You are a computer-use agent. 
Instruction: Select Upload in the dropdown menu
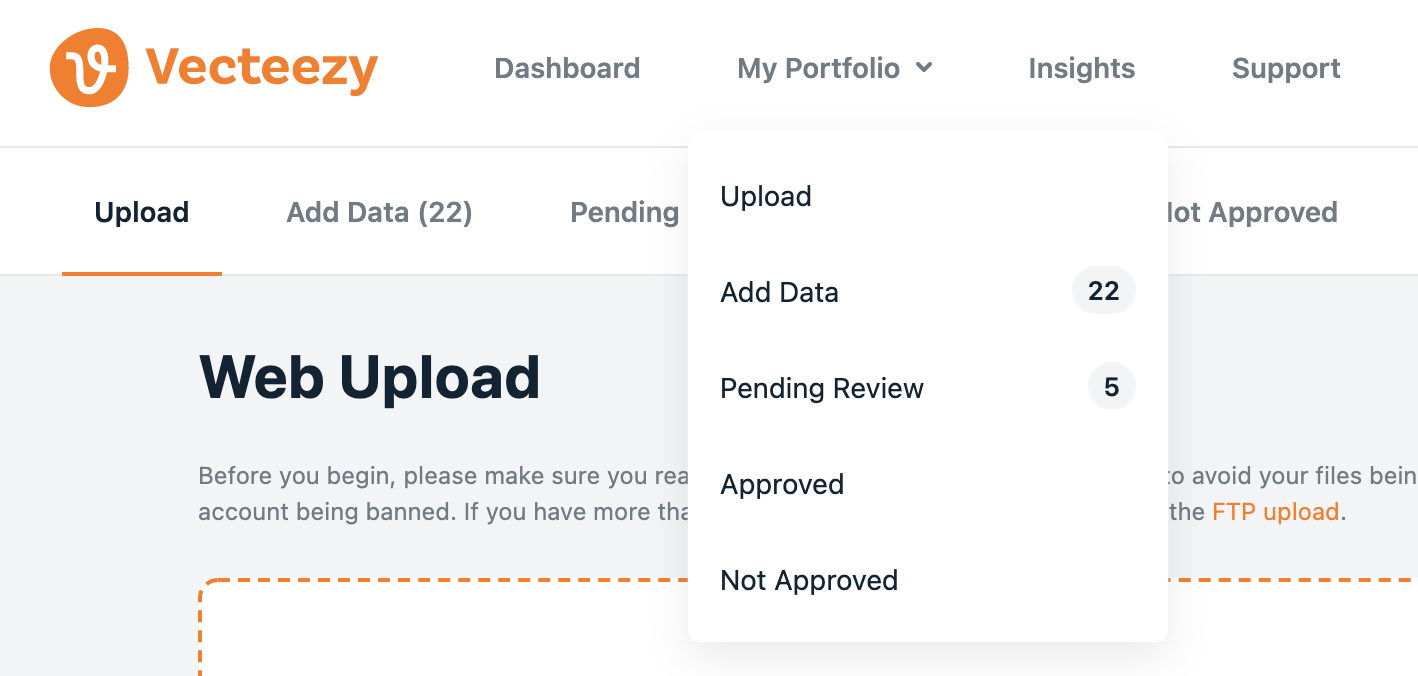(x=928, y=196)
